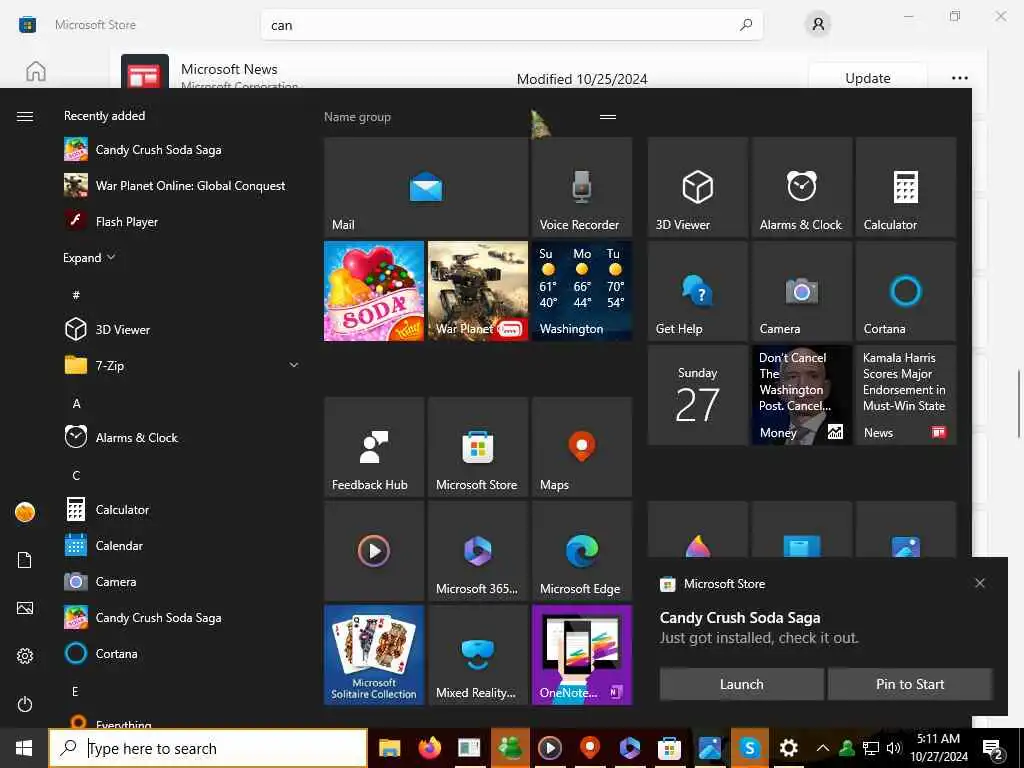
Task: Open the Documents shortcut in Start sidebar
Action: pyautogui.click(x=25, y=560)
